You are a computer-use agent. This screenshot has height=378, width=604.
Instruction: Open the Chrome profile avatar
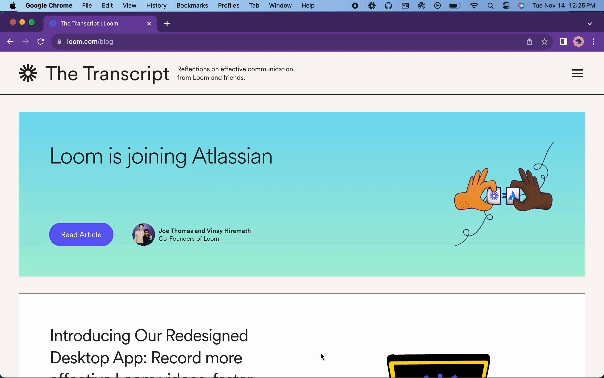point(578,42)
